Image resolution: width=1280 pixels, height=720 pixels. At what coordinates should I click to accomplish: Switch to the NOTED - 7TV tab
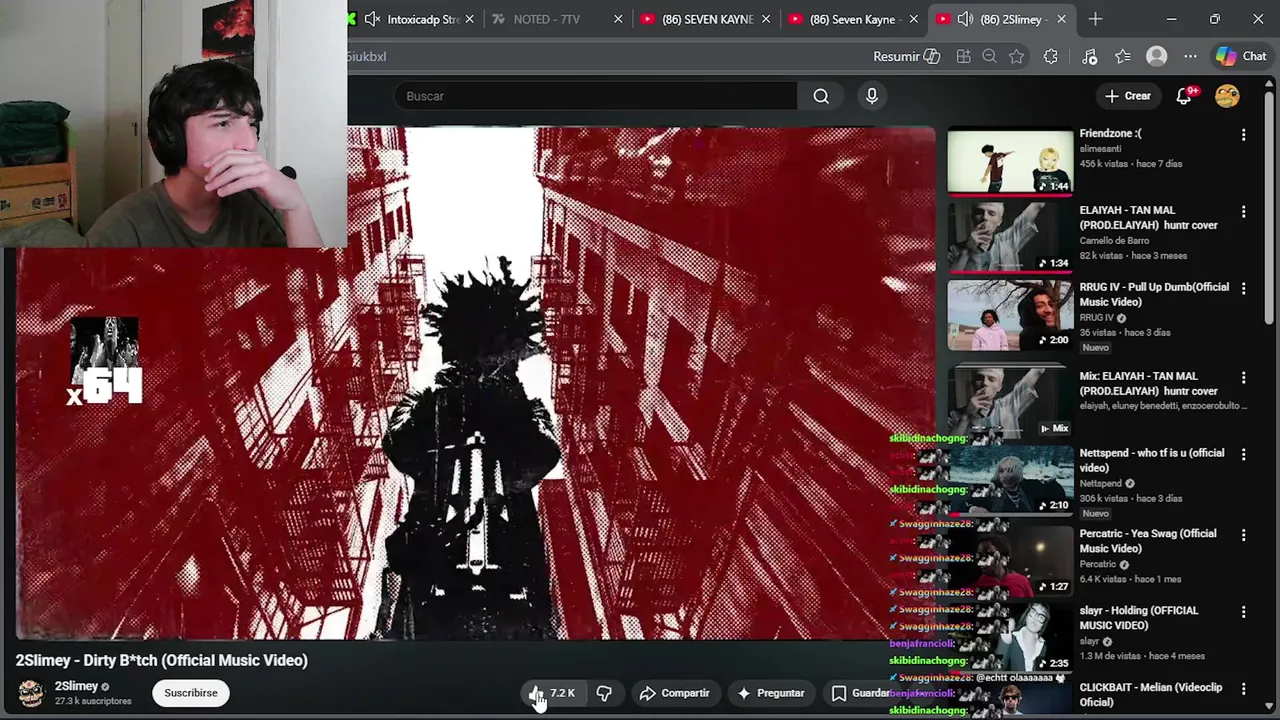546,19
